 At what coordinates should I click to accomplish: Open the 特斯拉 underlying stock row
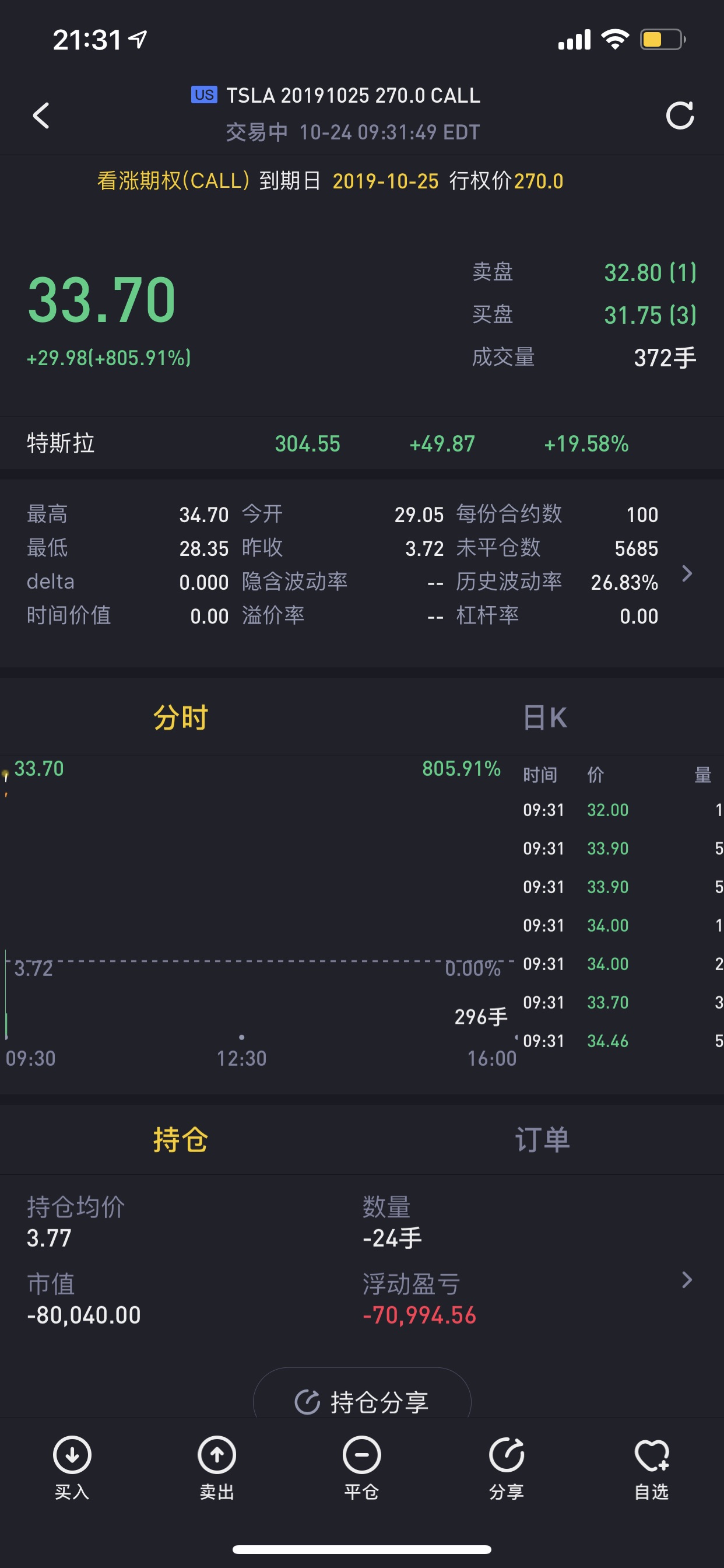(x=362, y=443)
